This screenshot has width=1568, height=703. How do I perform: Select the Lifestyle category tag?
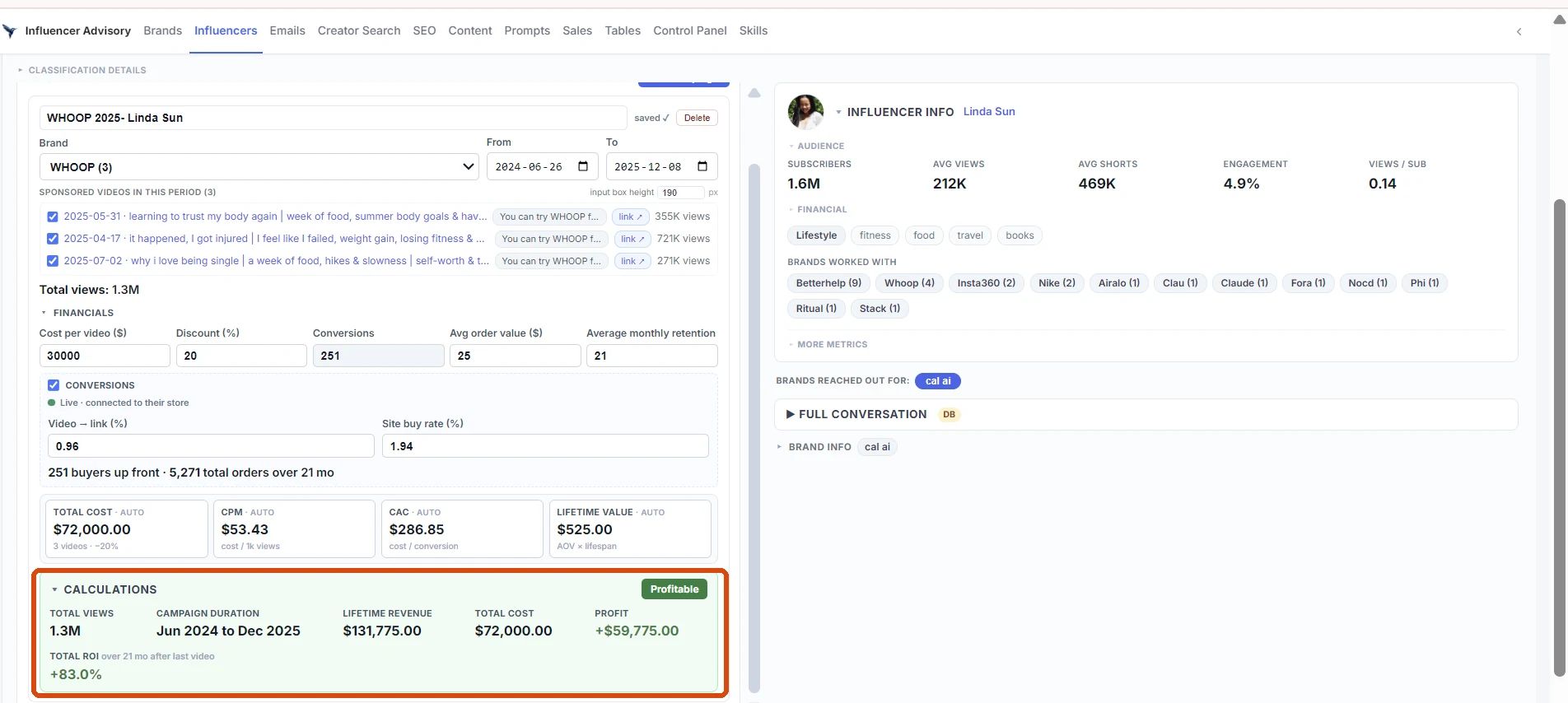(816, 235)
